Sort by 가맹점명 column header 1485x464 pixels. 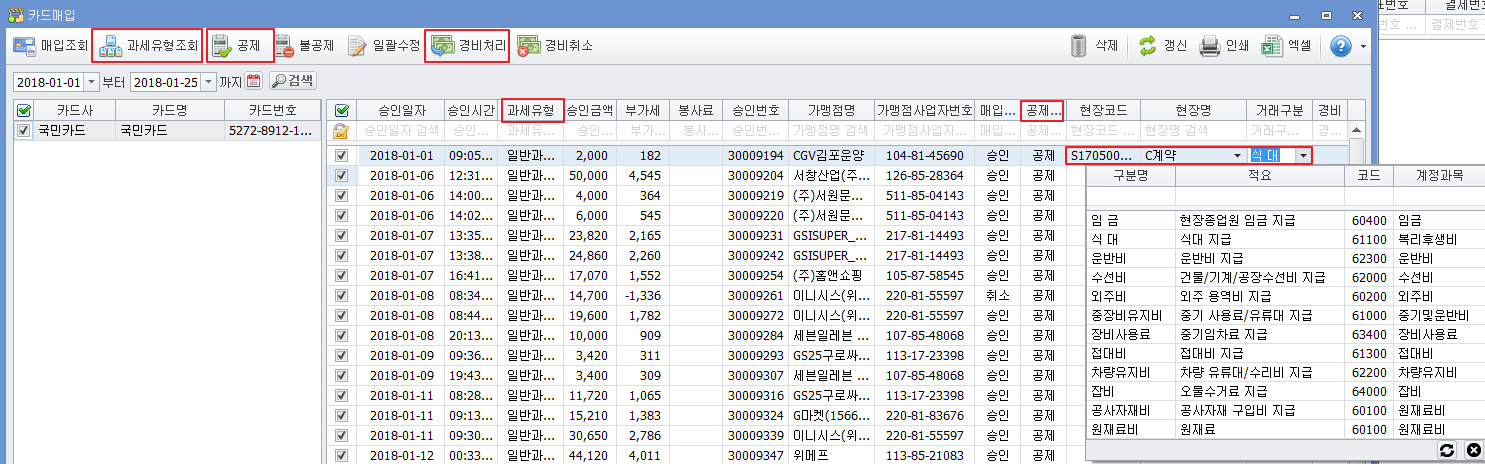(x=830, y=110)
